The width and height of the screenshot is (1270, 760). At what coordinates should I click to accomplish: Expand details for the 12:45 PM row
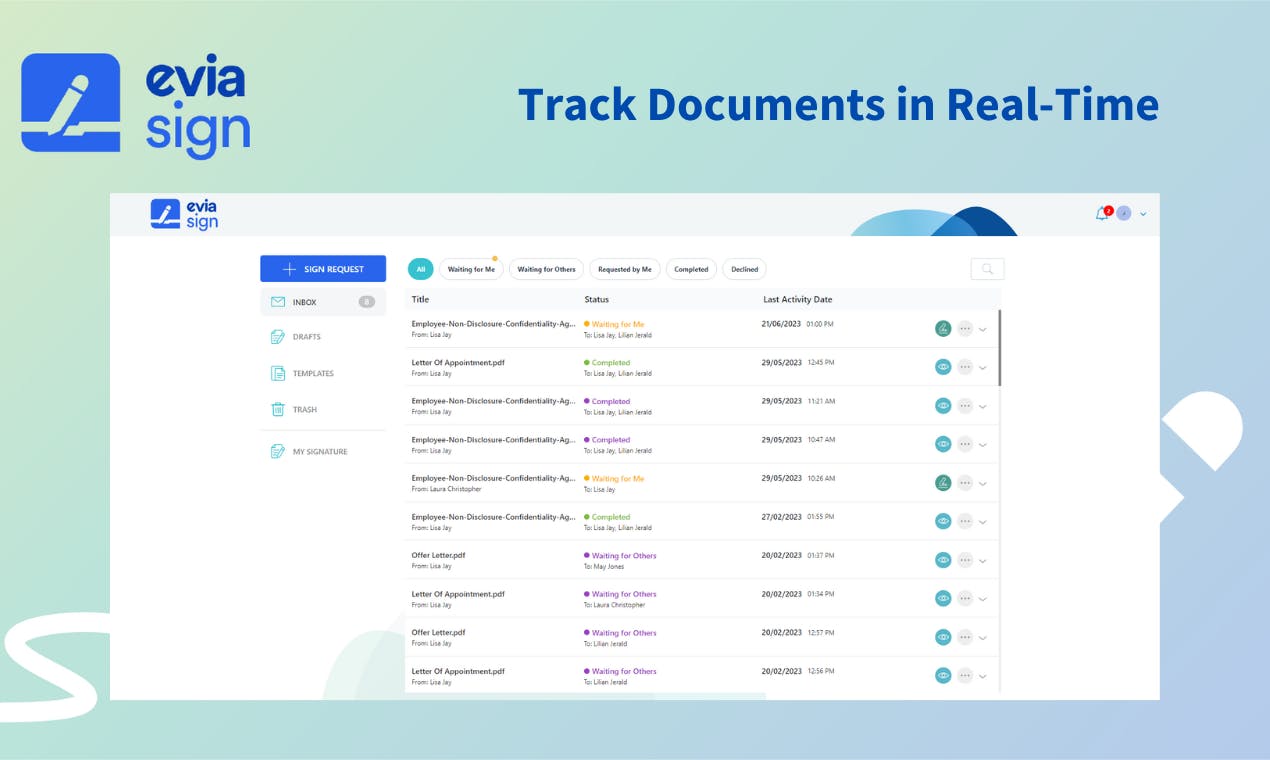(983, 368)
